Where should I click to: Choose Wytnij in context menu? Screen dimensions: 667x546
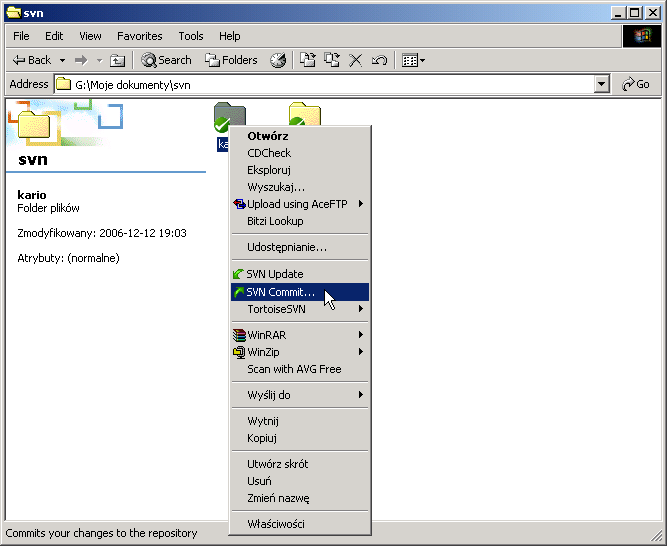click(x=300, y=421)
